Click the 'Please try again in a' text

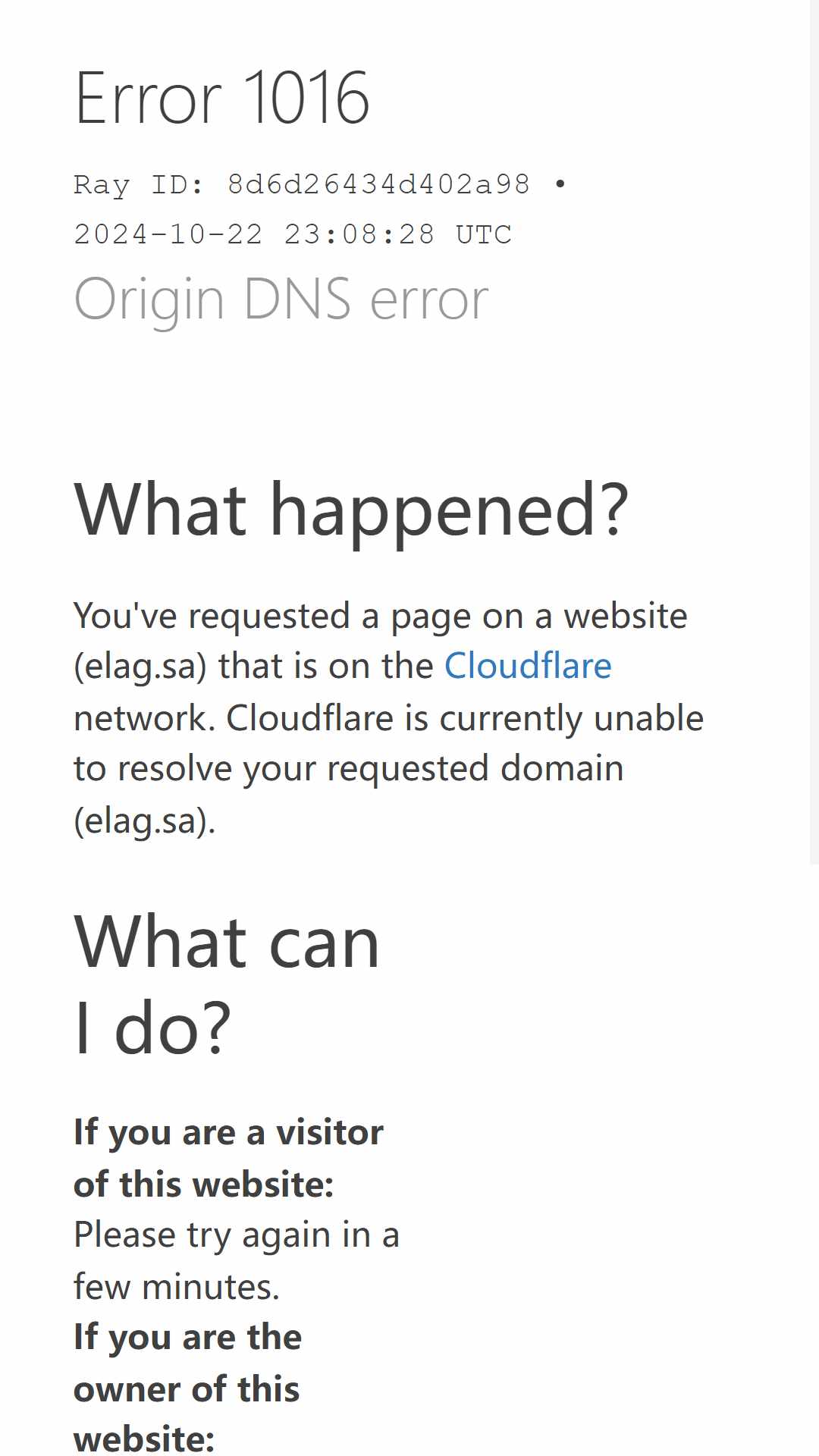pyautogui.click(x=237, y=1236)
